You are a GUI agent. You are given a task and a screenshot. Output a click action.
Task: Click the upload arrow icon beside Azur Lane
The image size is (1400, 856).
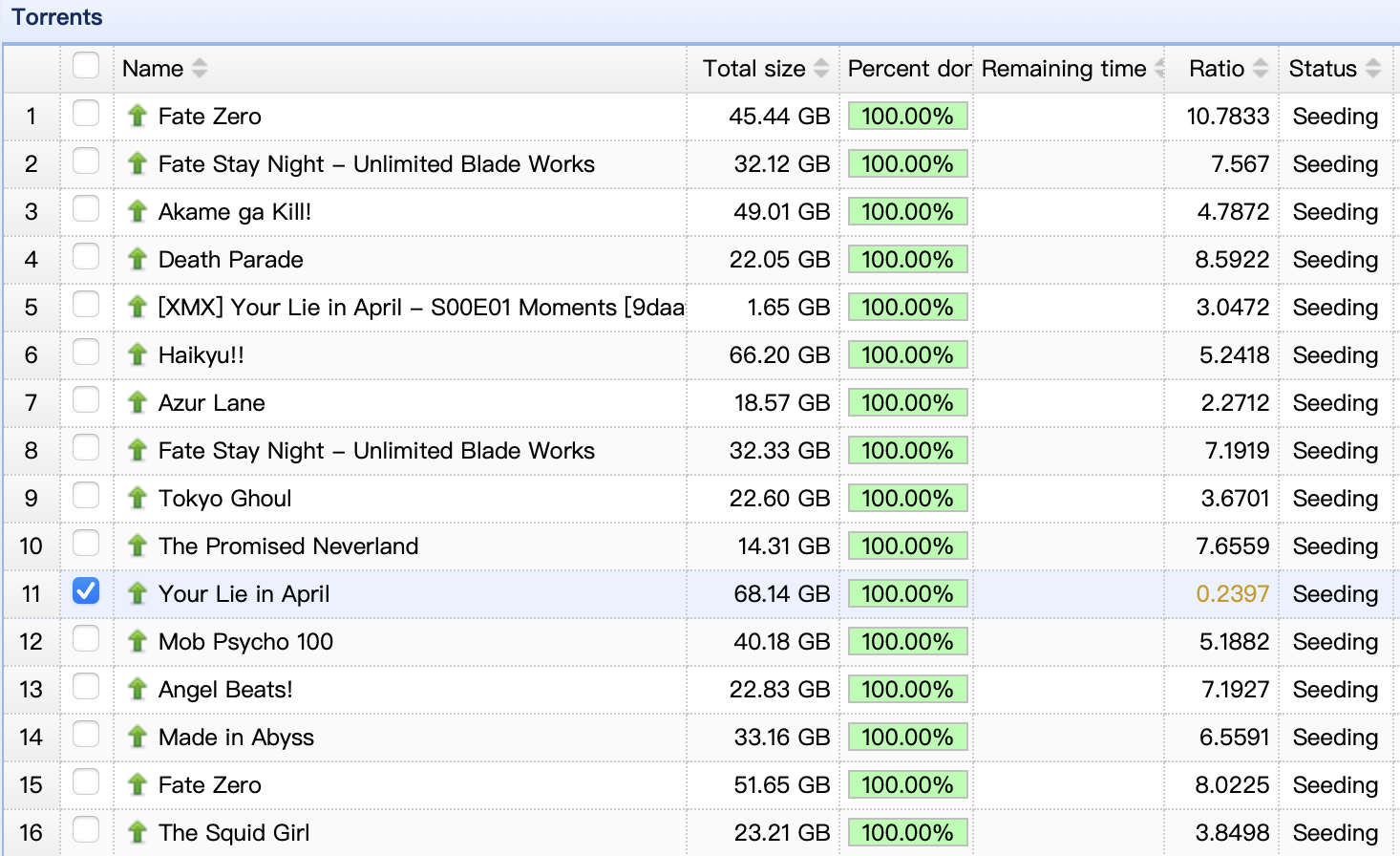[x=138, y=402]
